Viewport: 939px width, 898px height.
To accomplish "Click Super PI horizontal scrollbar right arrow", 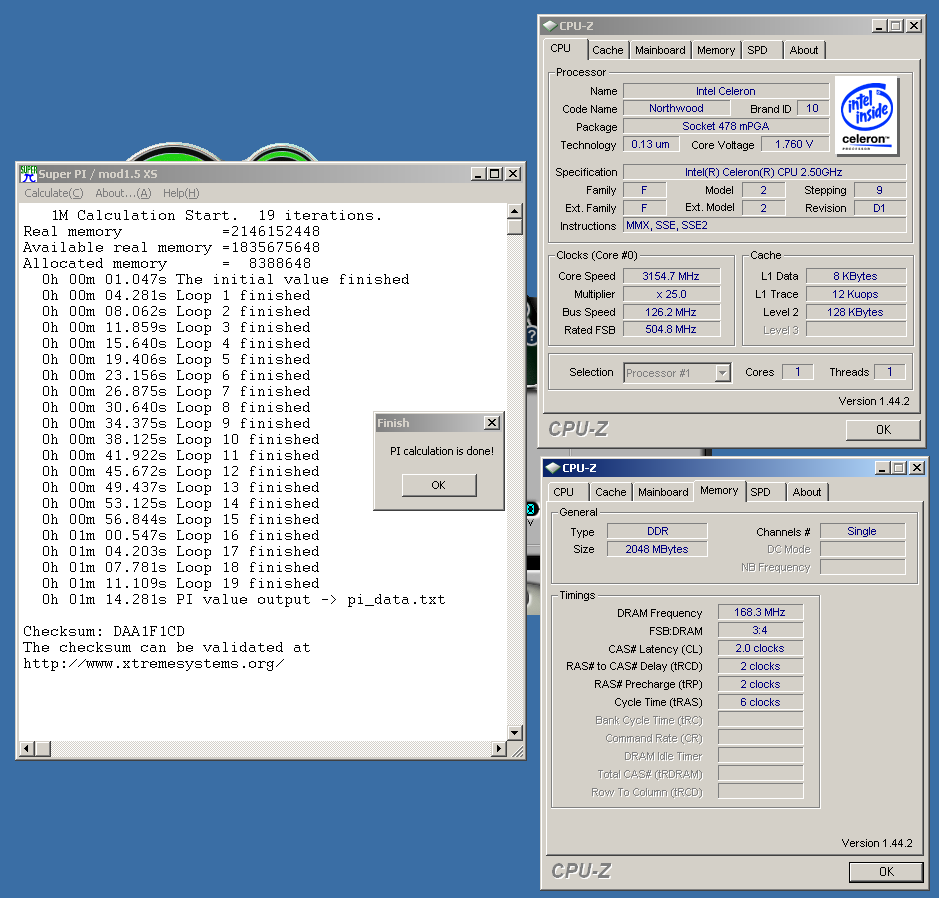I will [499, 748].
